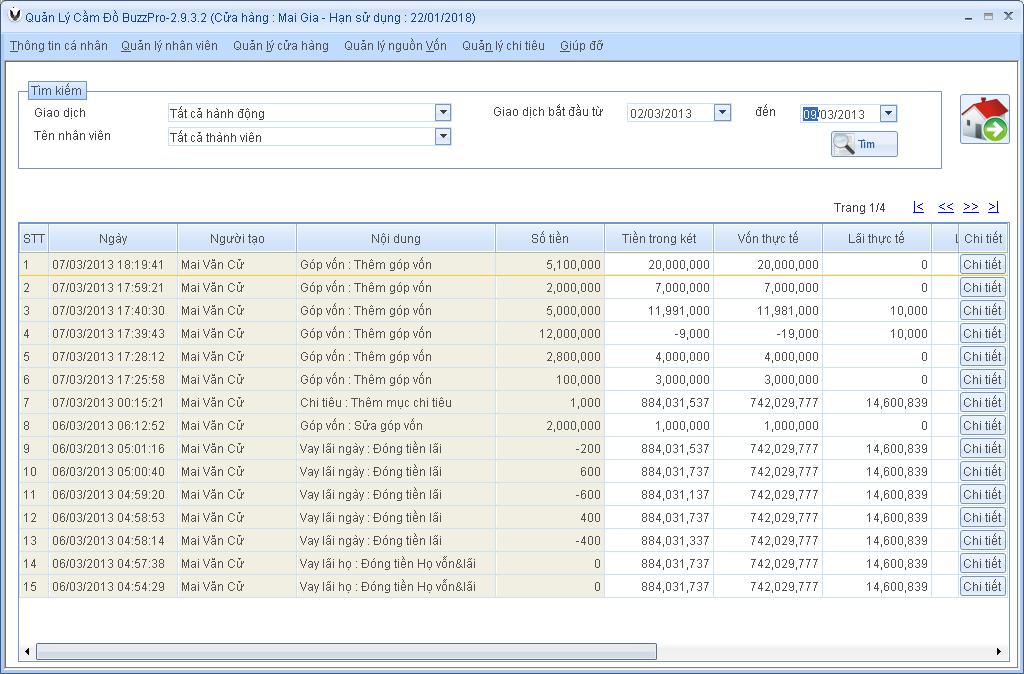Viewport: 1024px width, 674px height.
Task: Click the scrollbar right arrow
Action: point(999,651)
